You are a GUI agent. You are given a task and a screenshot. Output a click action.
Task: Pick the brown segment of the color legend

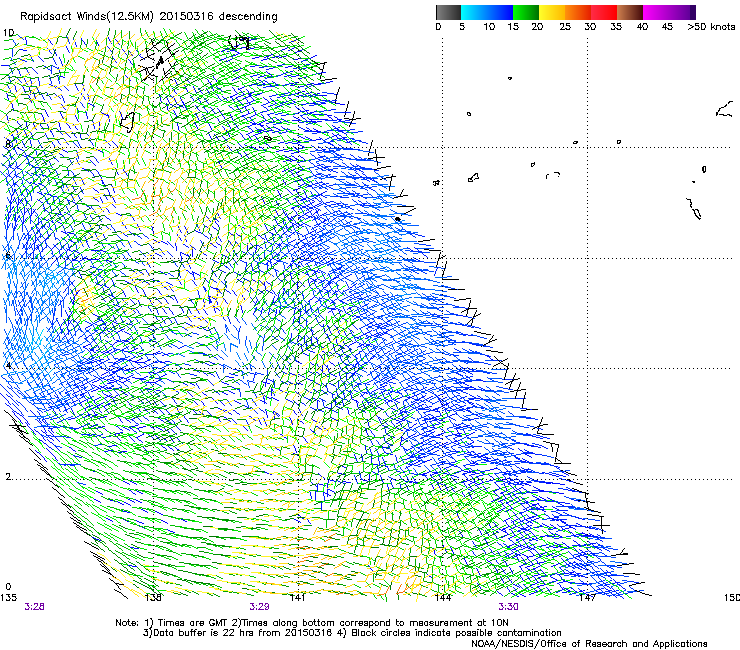click(x=630, y=12)
